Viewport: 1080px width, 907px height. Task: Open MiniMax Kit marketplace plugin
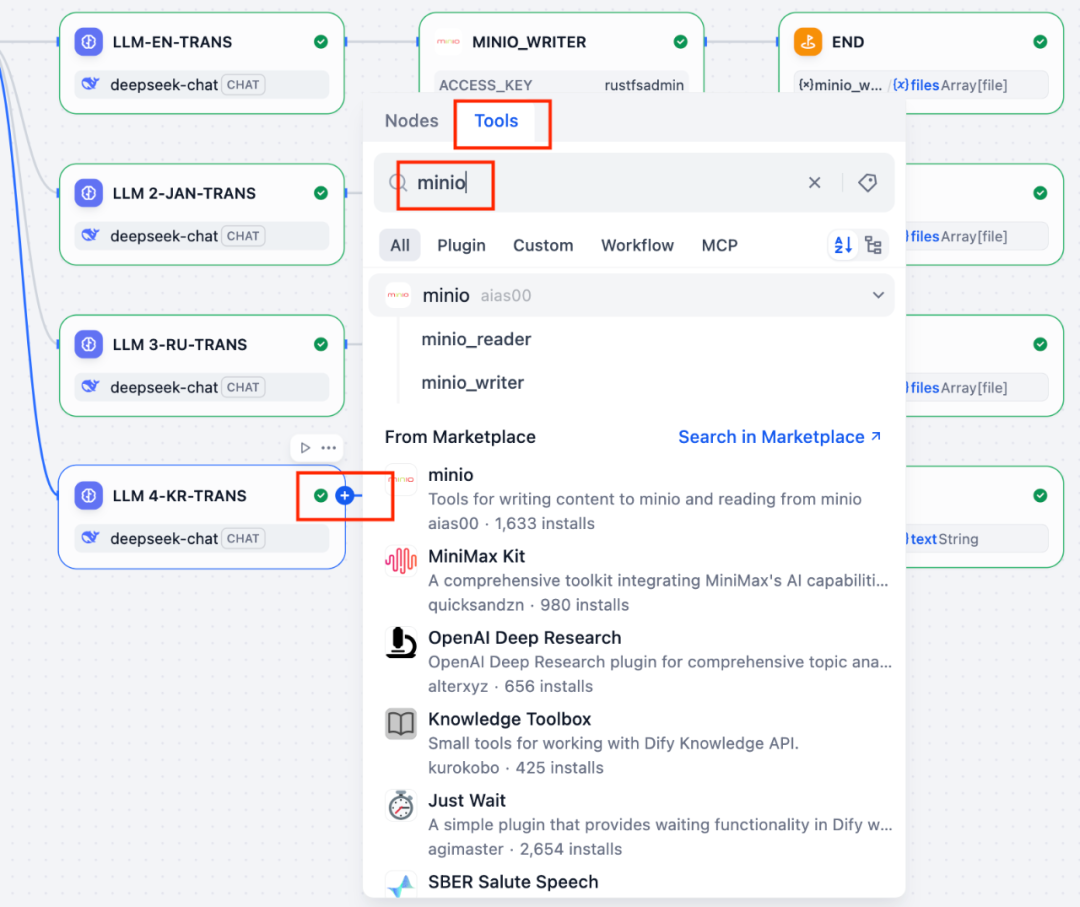(x=476, y=556)
